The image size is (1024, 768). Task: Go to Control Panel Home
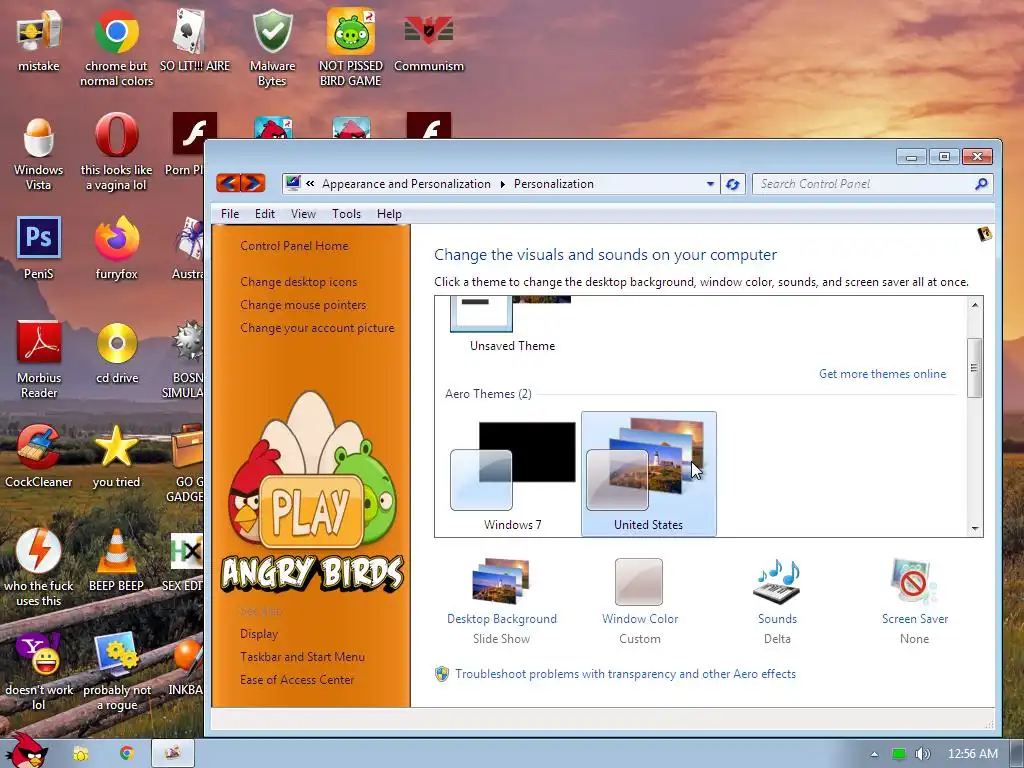pos(295,246)
